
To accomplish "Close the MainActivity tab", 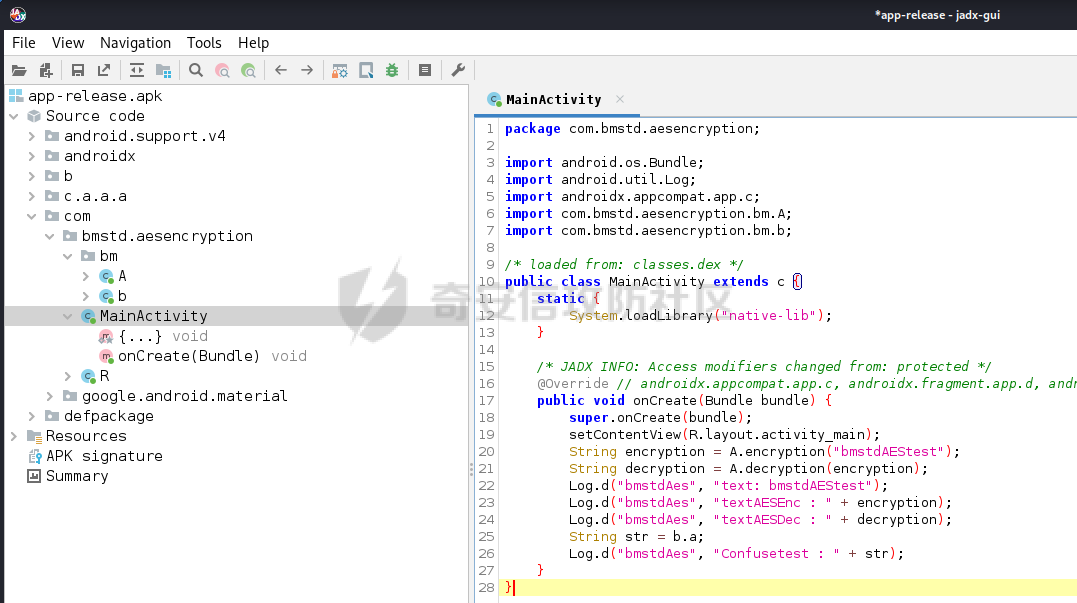I will [620, 99].
